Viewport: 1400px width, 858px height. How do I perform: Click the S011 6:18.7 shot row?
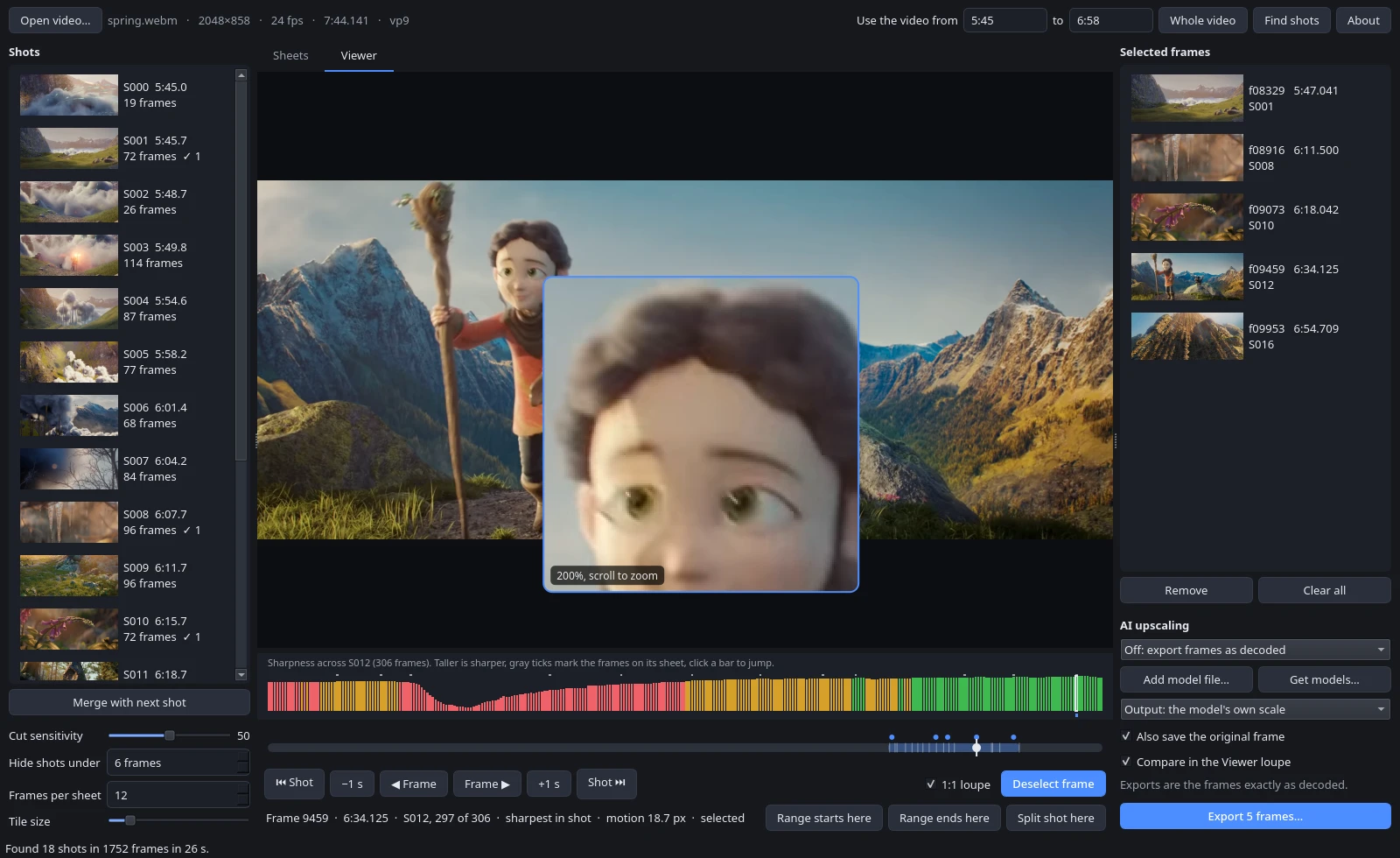click(122, 672)
